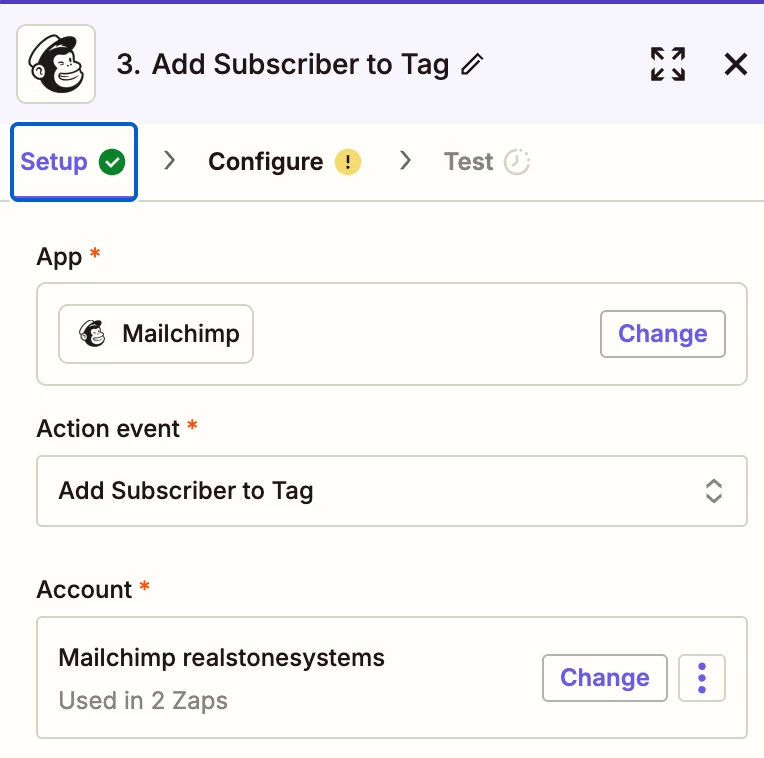Click Change button for the App
Viewport: 764px width, 758px height.
[662, 334]
